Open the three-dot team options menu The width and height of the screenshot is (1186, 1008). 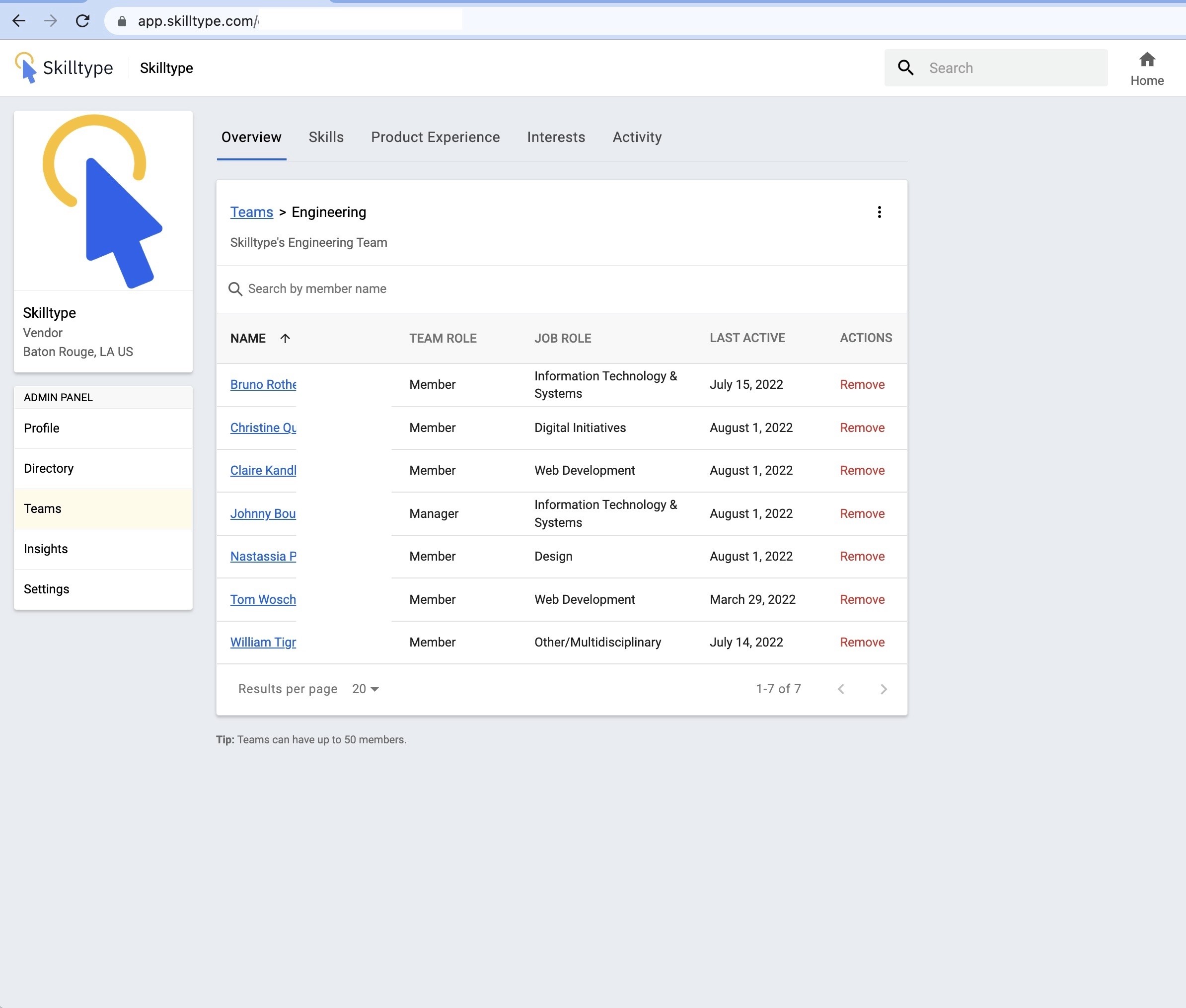(879, 212)
